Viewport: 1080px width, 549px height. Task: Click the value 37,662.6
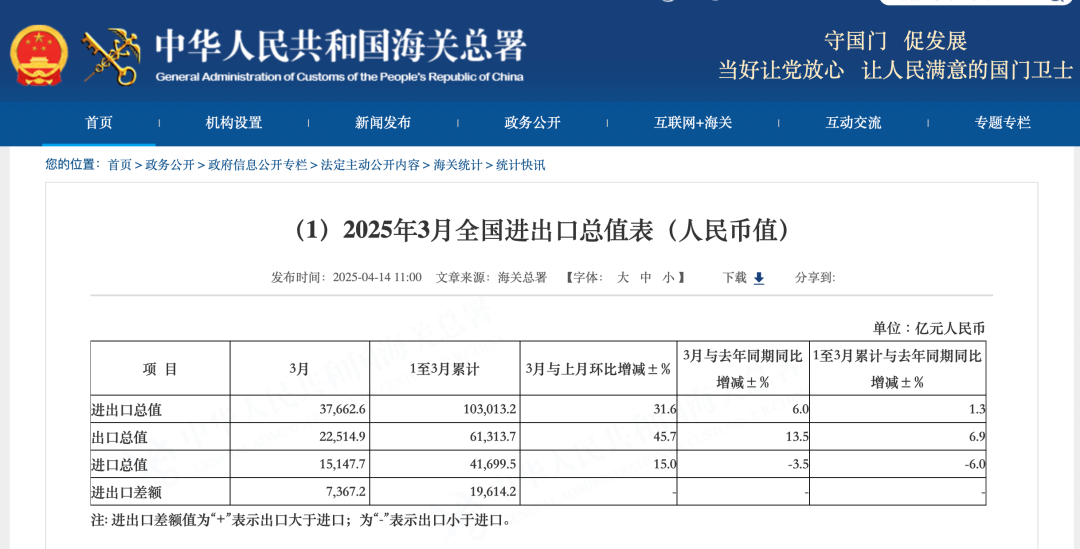342,409
